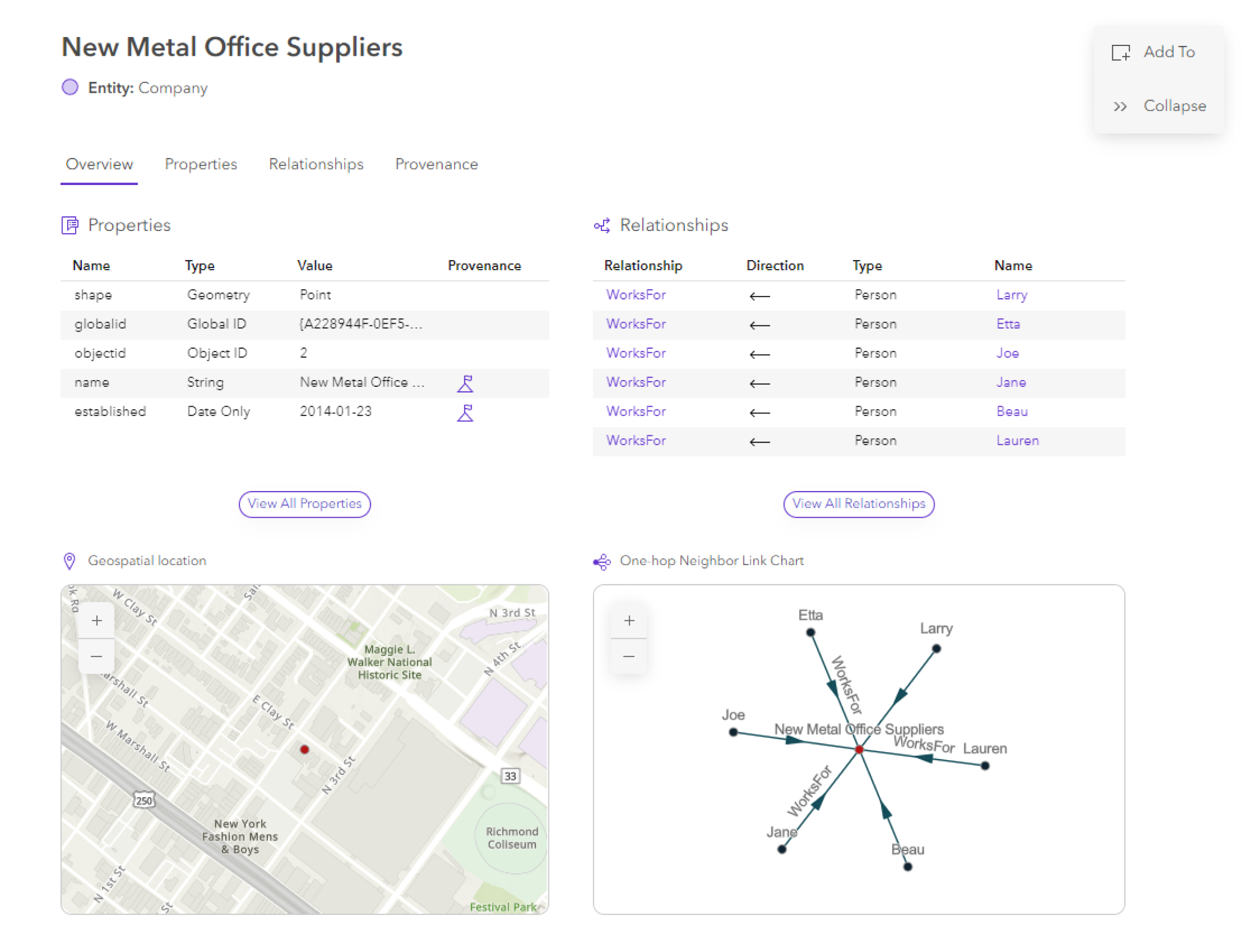Switch to the Relationships tab
The width and height of the screenshot is (1251, 952).
coord(316,164)
